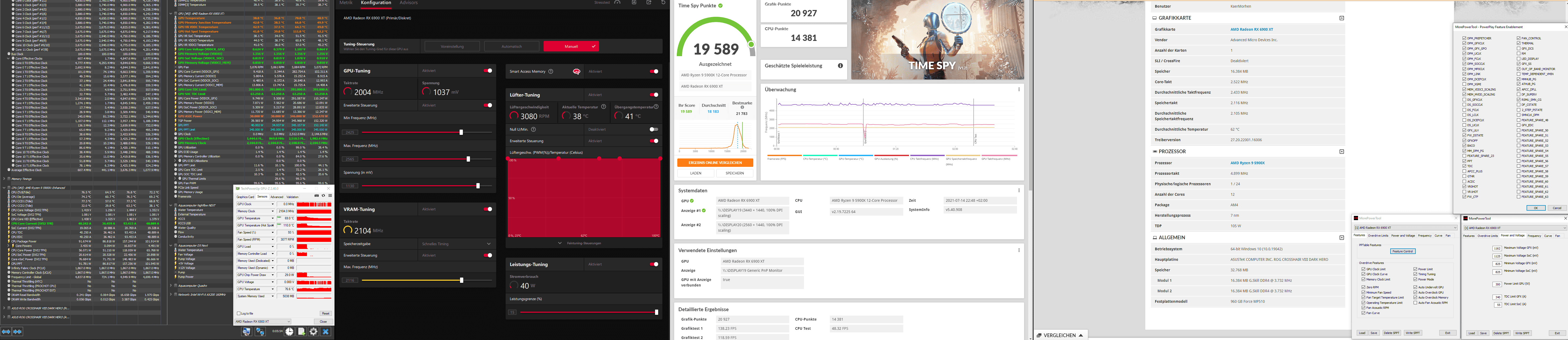This screenshot has width=1568, height=340.
Task: Click the HWiNFO collapse-columns arrows icon
Action: (18, 331)
